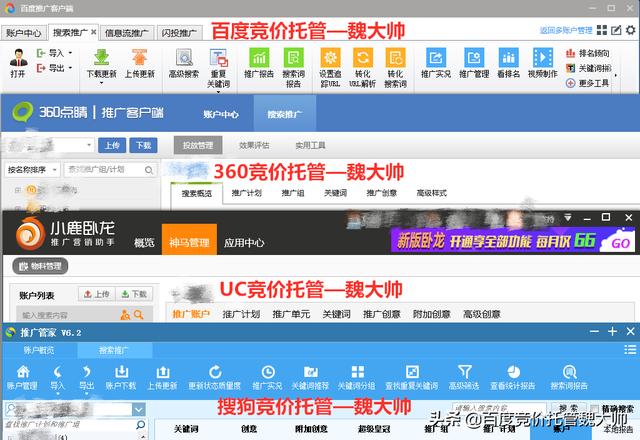Switch to 信息流推广 tab in Baidu client
Screen dimensions: 640x440
(x=127, y=33)
